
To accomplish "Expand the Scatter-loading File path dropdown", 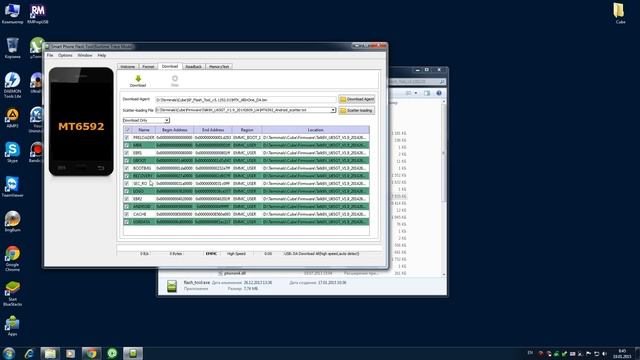I will click(x=333, y=110).
